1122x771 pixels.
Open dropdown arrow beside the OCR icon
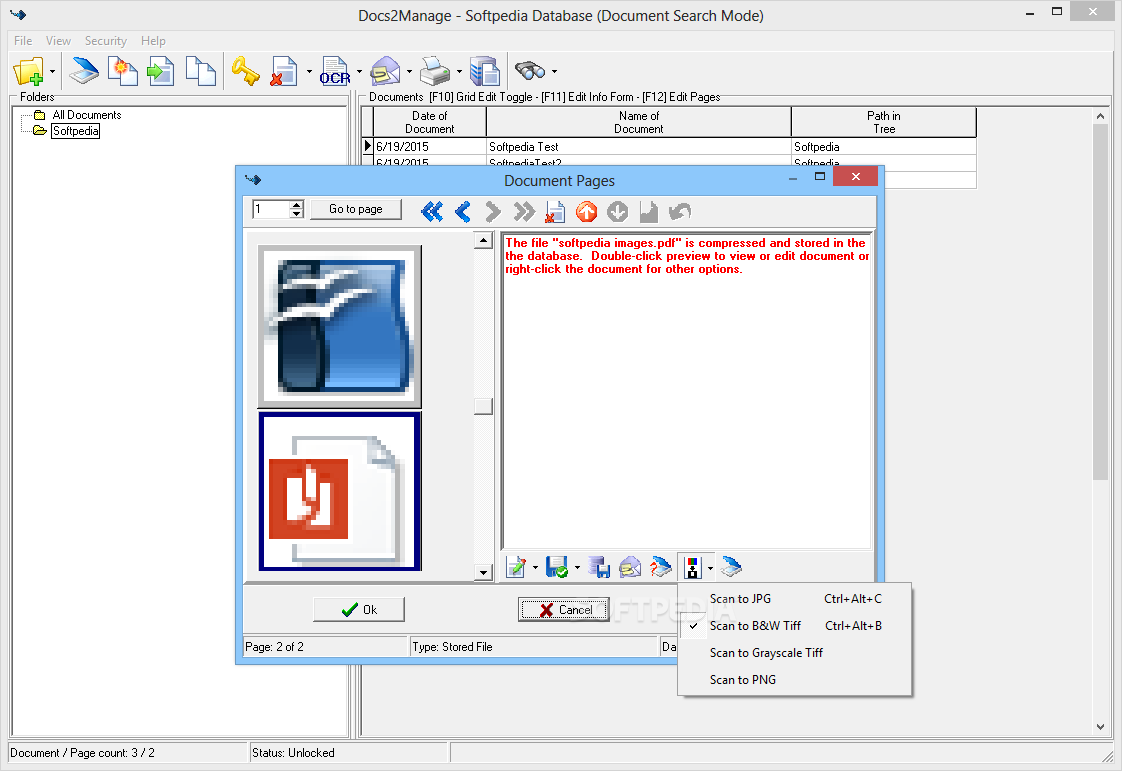[359, 72]
